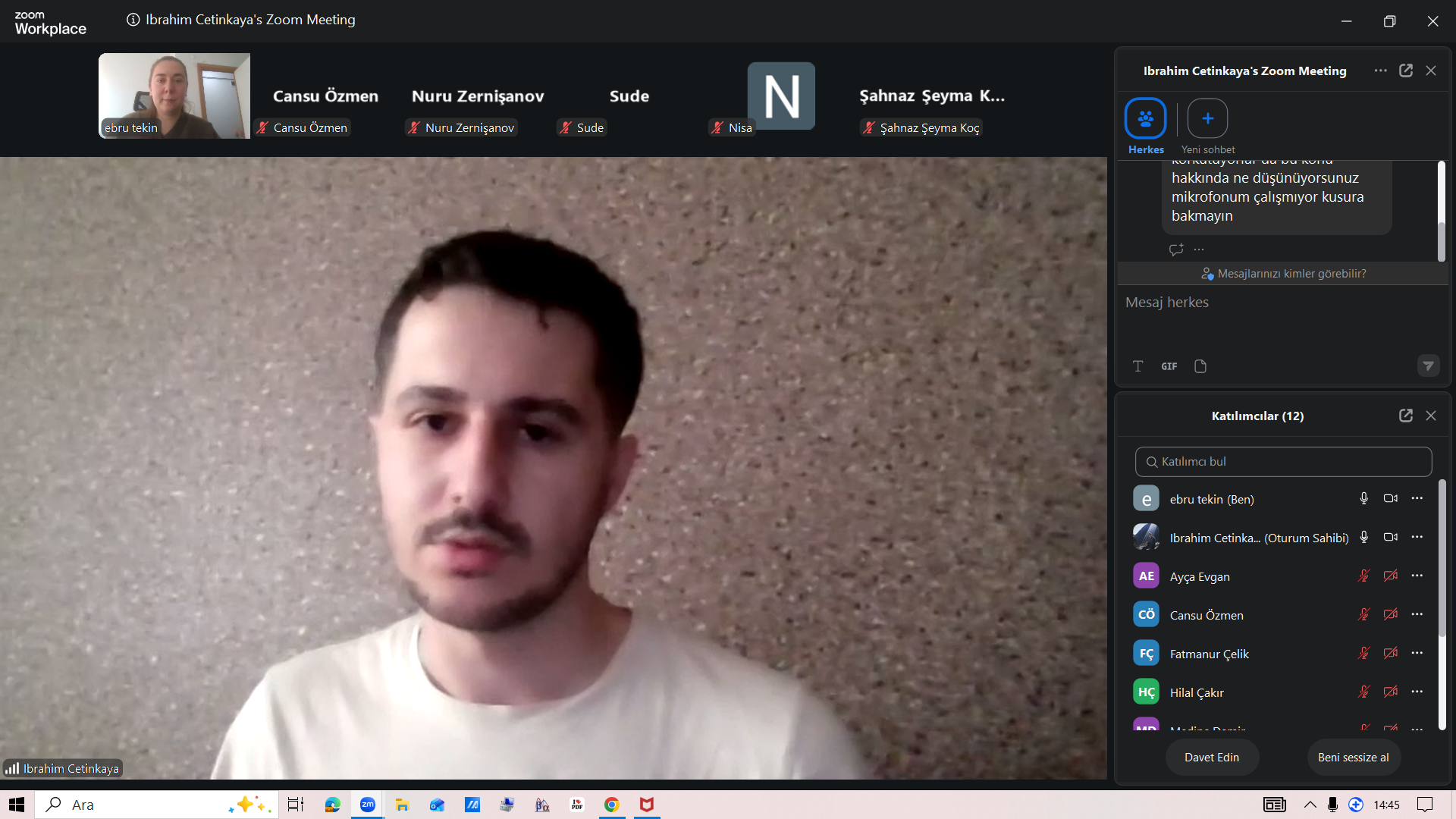Viewport: 1456px width, 819px height.
Task: Open Google Chrome from the taskbar
Action: 612,805
